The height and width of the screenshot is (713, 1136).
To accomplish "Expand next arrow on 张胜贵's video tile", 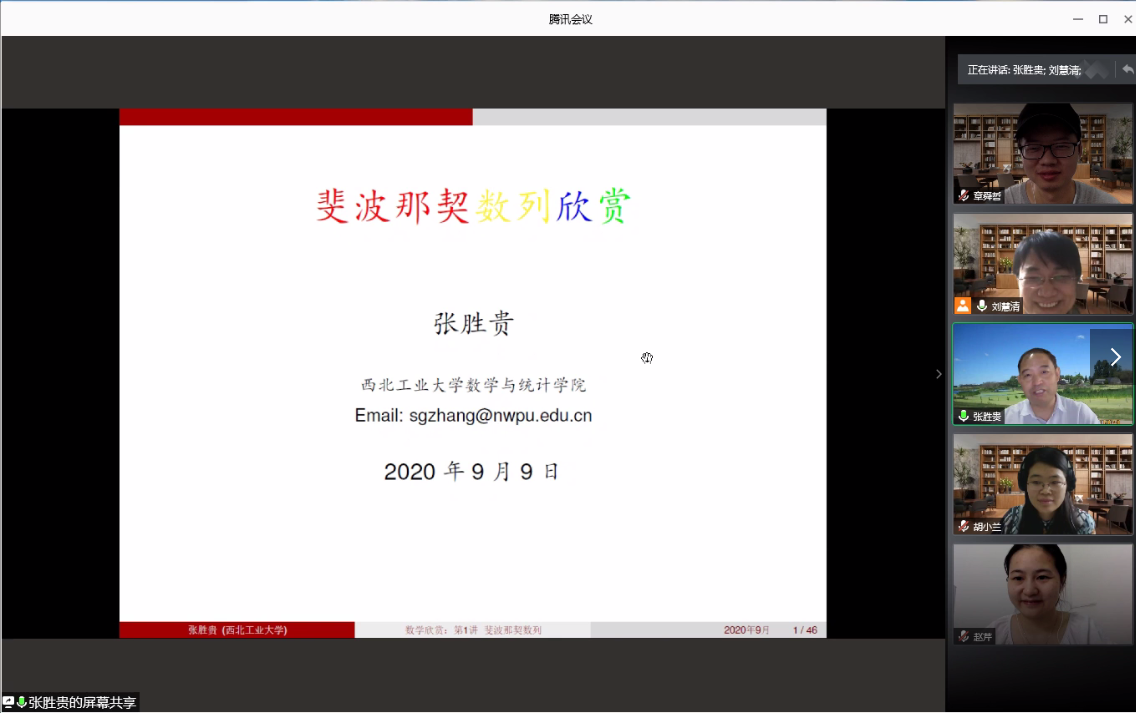I will tap(1115, 357).
